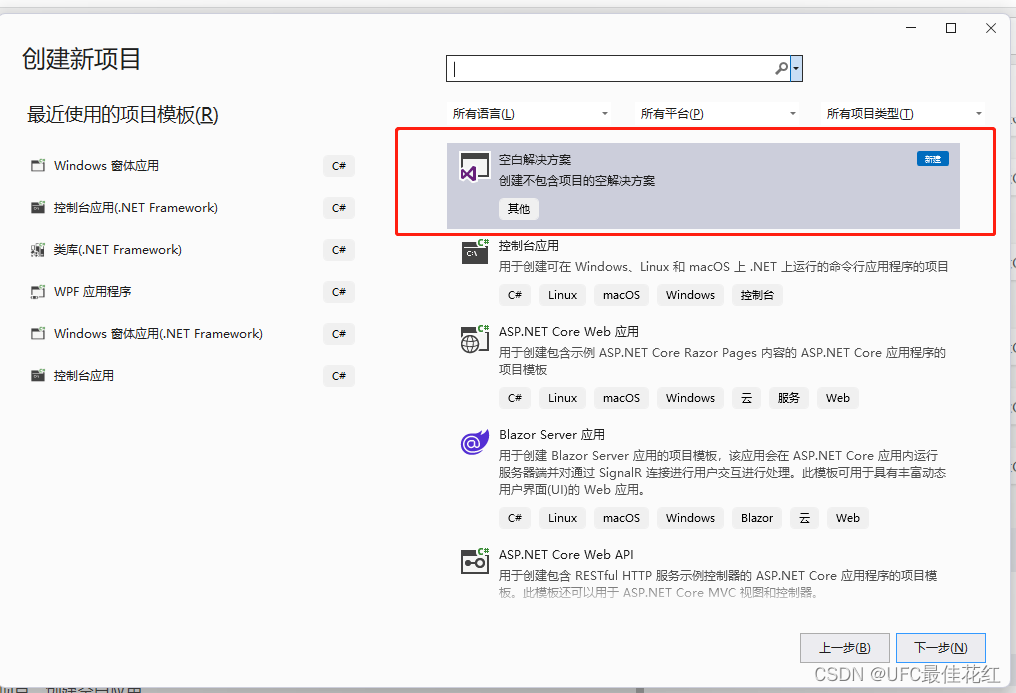Select the Blazor Server 应用 icon
Image resolution: width=1016 pixels, height=693 pixels.
474,442
